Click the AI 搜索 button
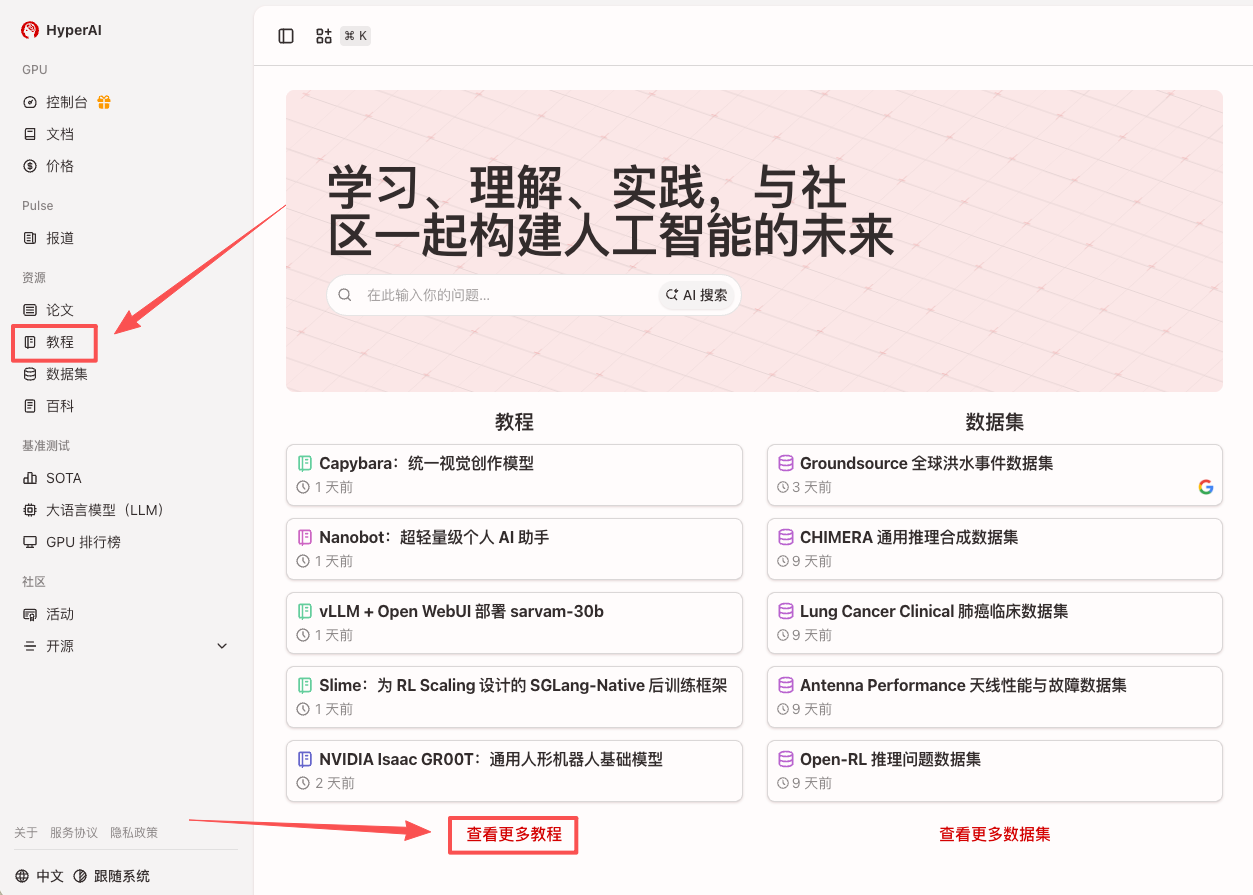The image size is (1253, 895). 697,295
